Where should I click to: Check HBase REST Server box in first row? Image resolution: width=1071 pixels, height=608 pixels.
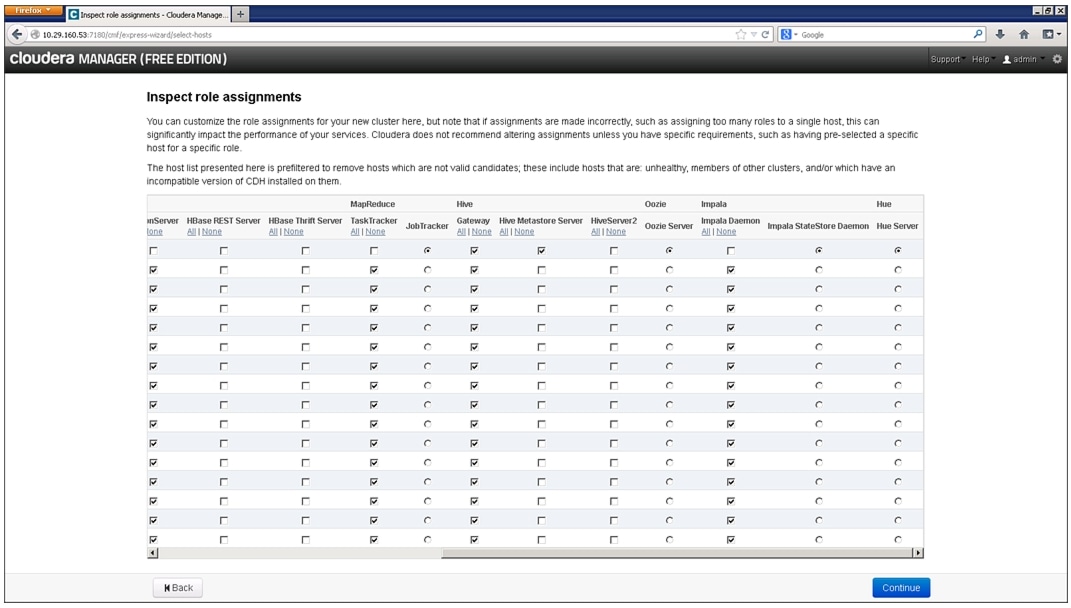tap(223, 251)
